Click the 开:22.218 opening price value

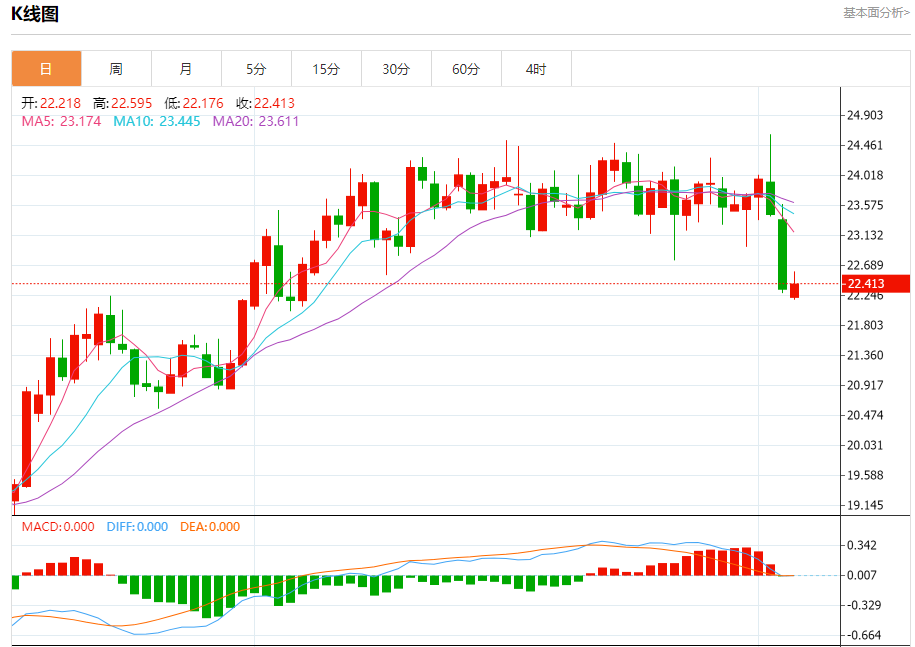51,103
